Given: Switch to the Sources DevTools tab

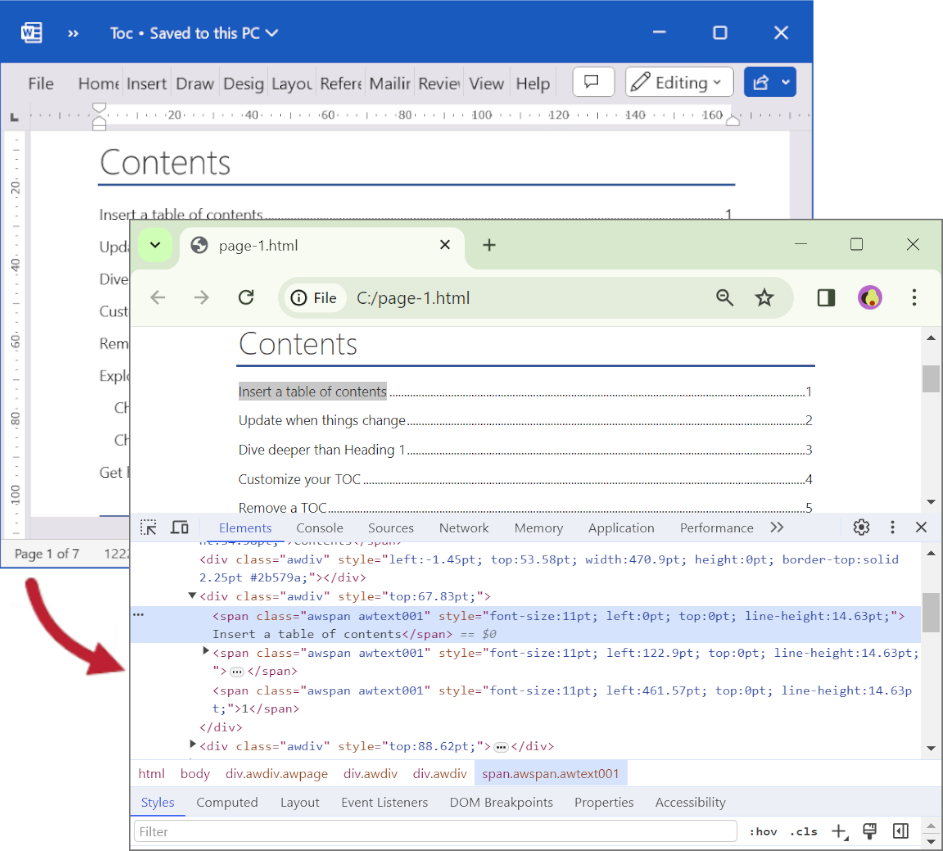Looking at the screenshot, I should click(391, 528).
